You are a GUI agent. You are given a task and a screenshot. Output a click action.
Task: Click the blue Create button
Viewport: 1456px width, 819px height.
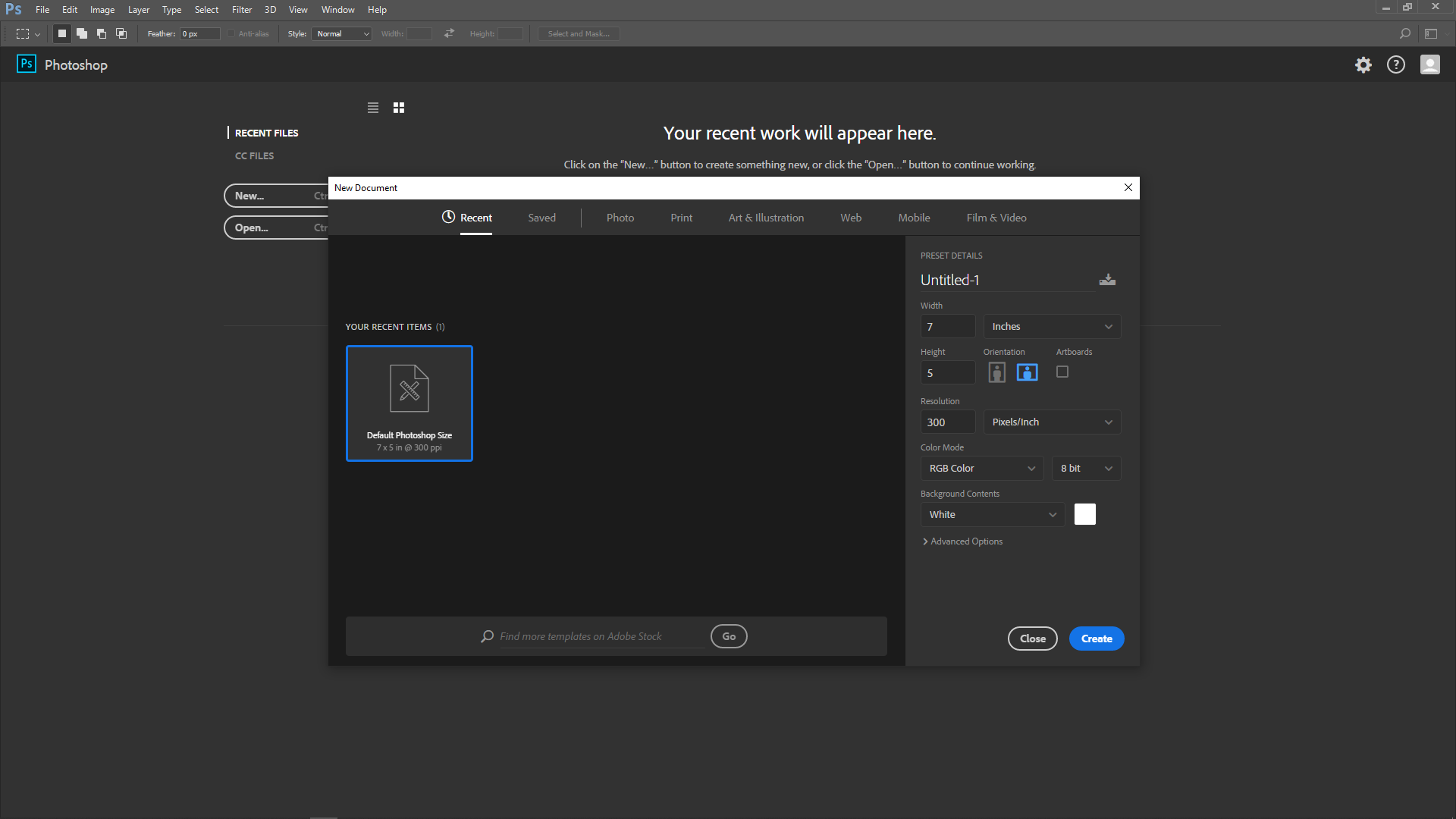(1096, 639)
